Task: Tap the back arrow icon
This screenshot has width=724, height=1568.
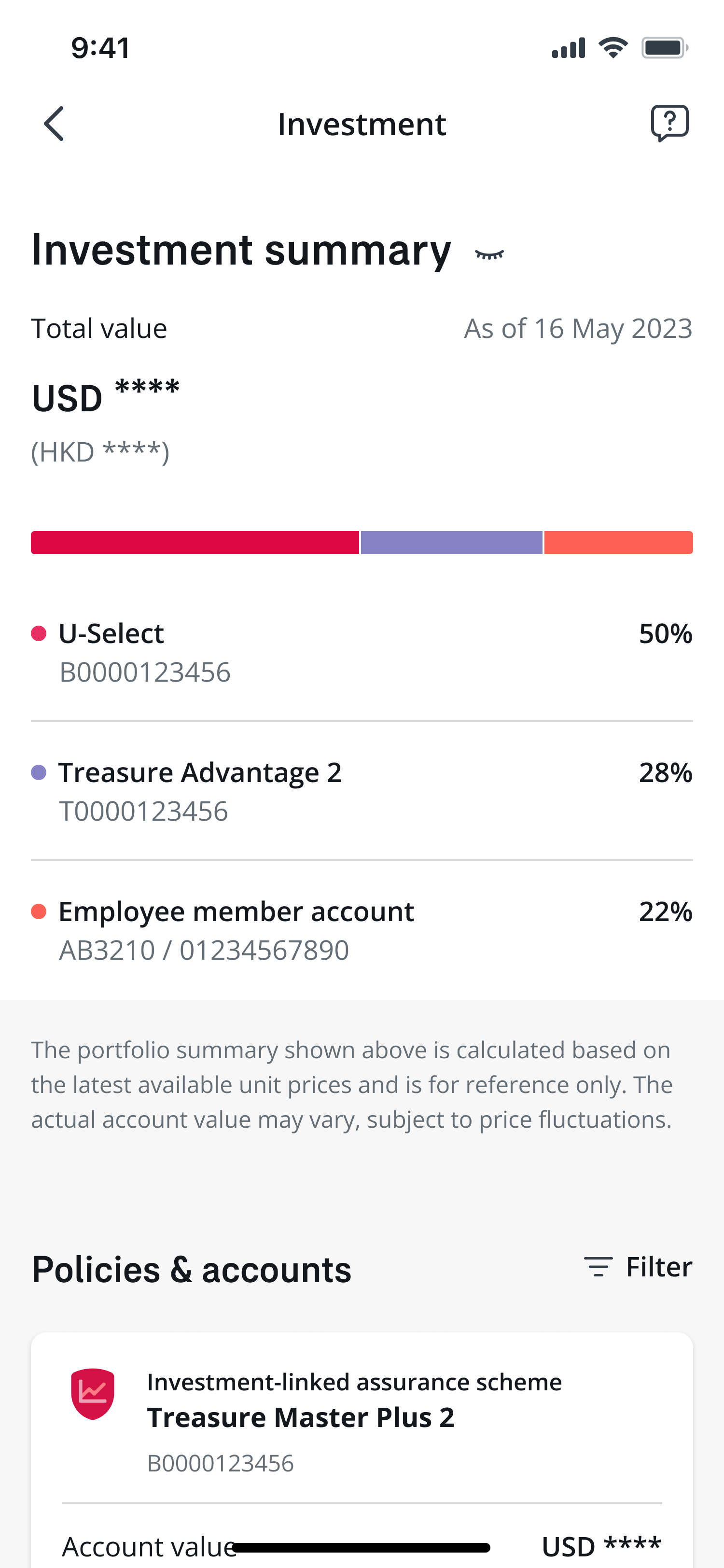Action: point(54,124)
